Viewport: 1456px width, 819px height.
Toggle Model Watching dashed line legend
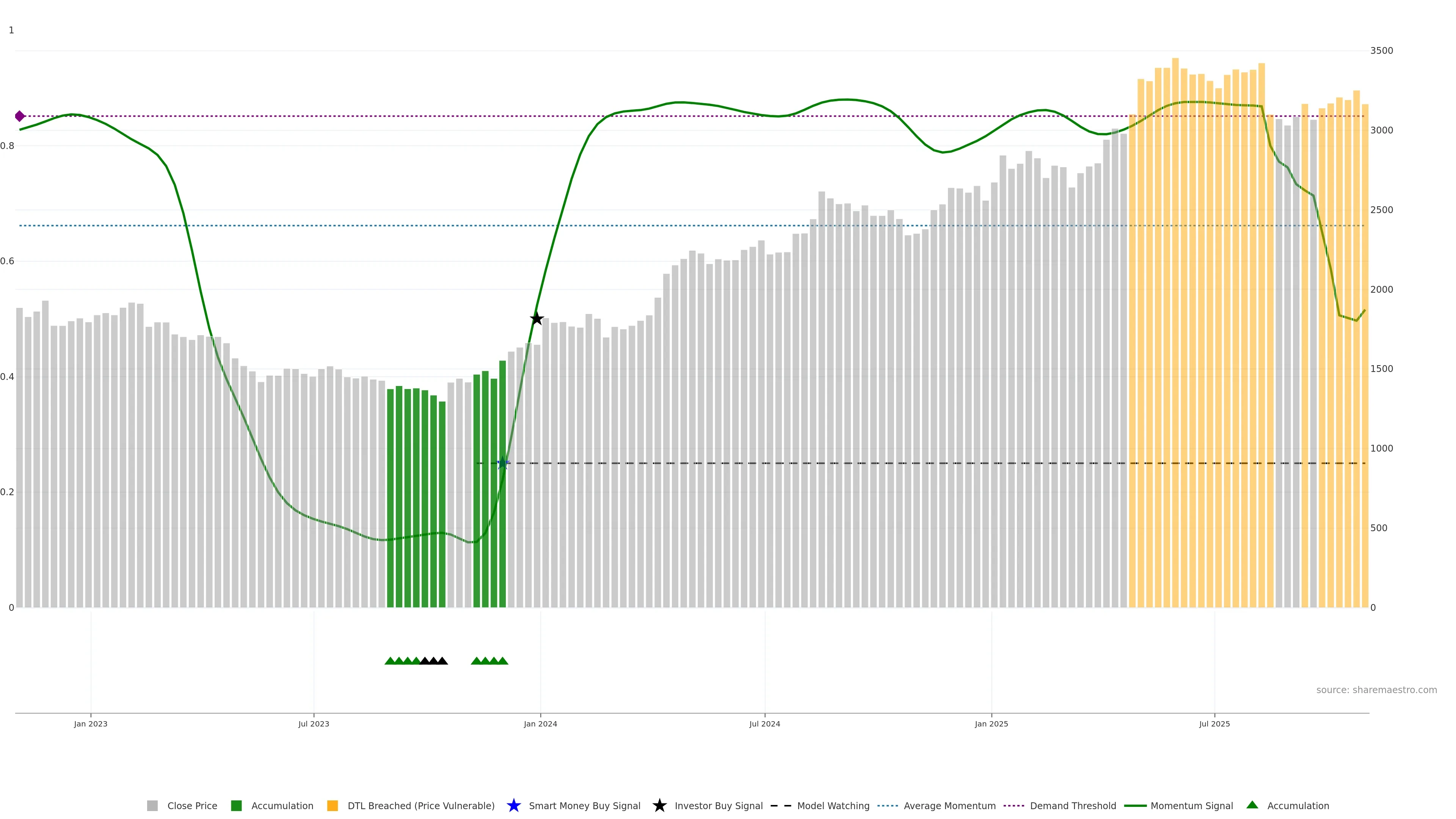click(x=833, y=805)
